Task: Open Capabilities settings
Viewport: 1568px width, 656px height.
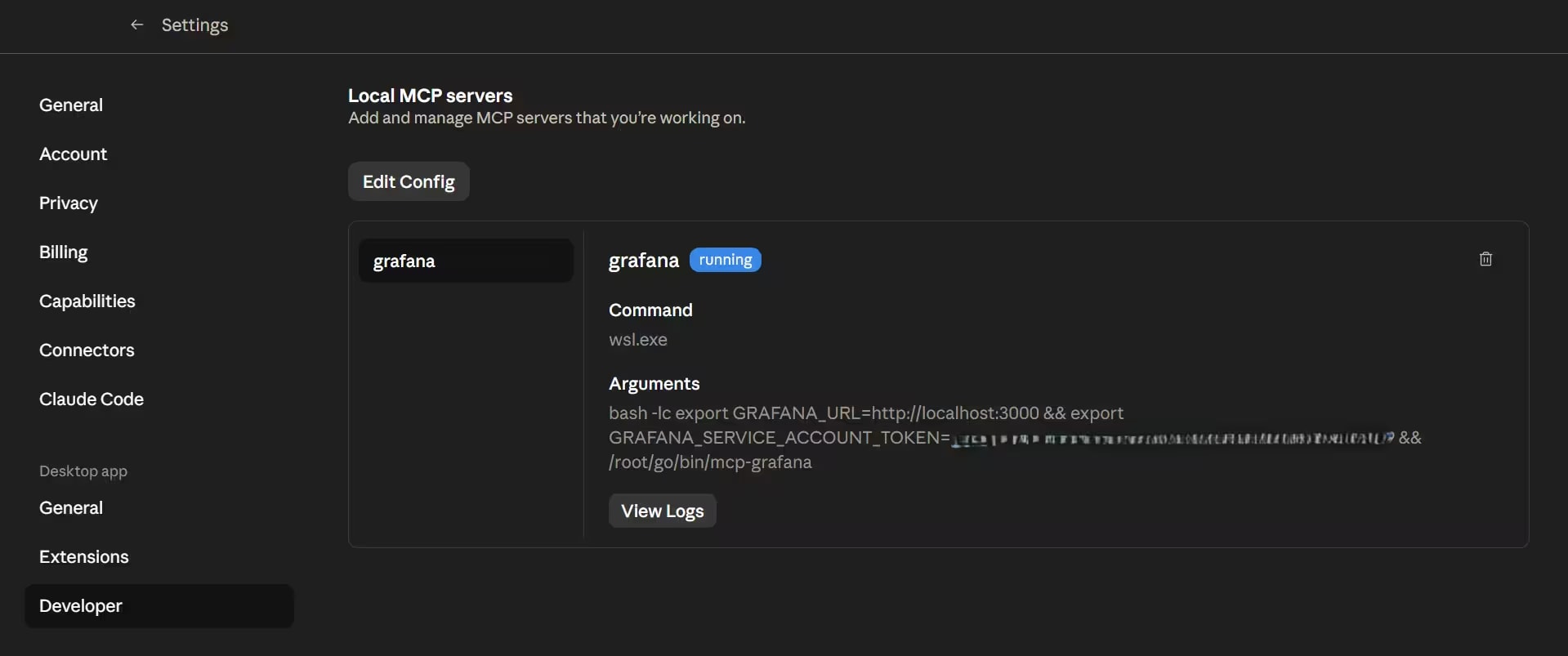Action: click(x=87, y=301)
